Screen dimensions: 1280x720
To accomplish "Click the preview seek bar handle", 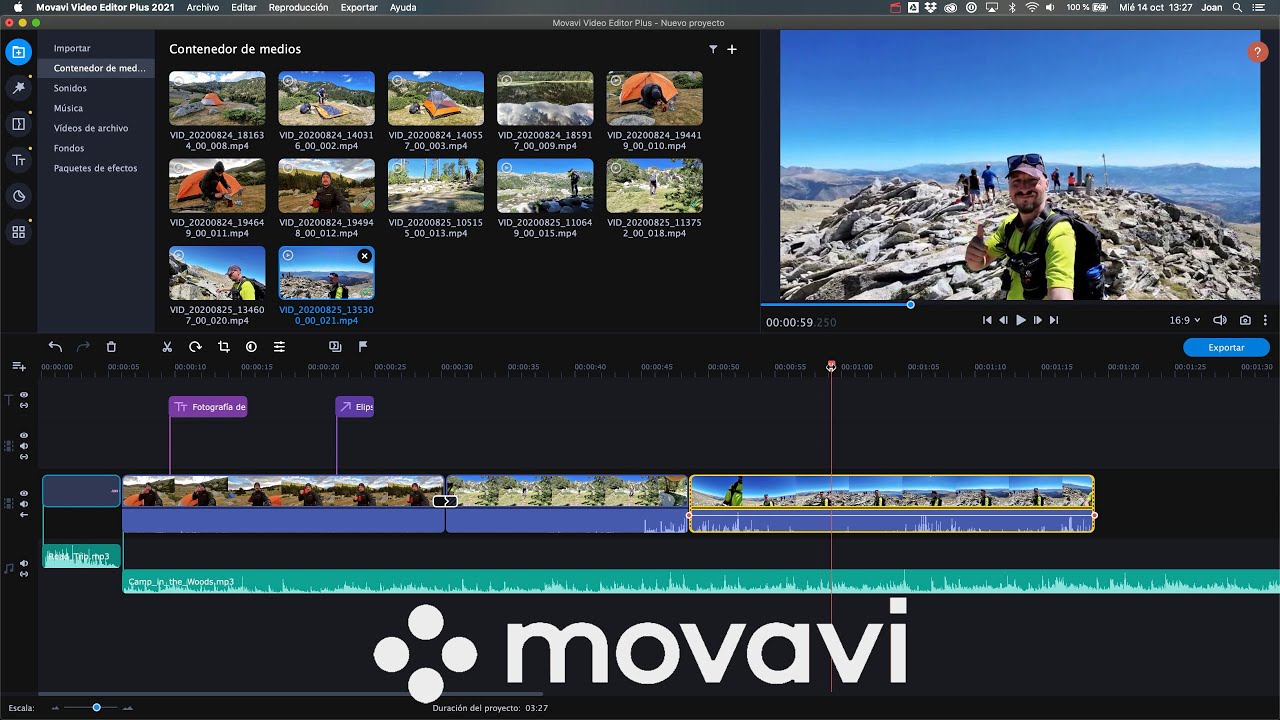I will tap(910, 304).
